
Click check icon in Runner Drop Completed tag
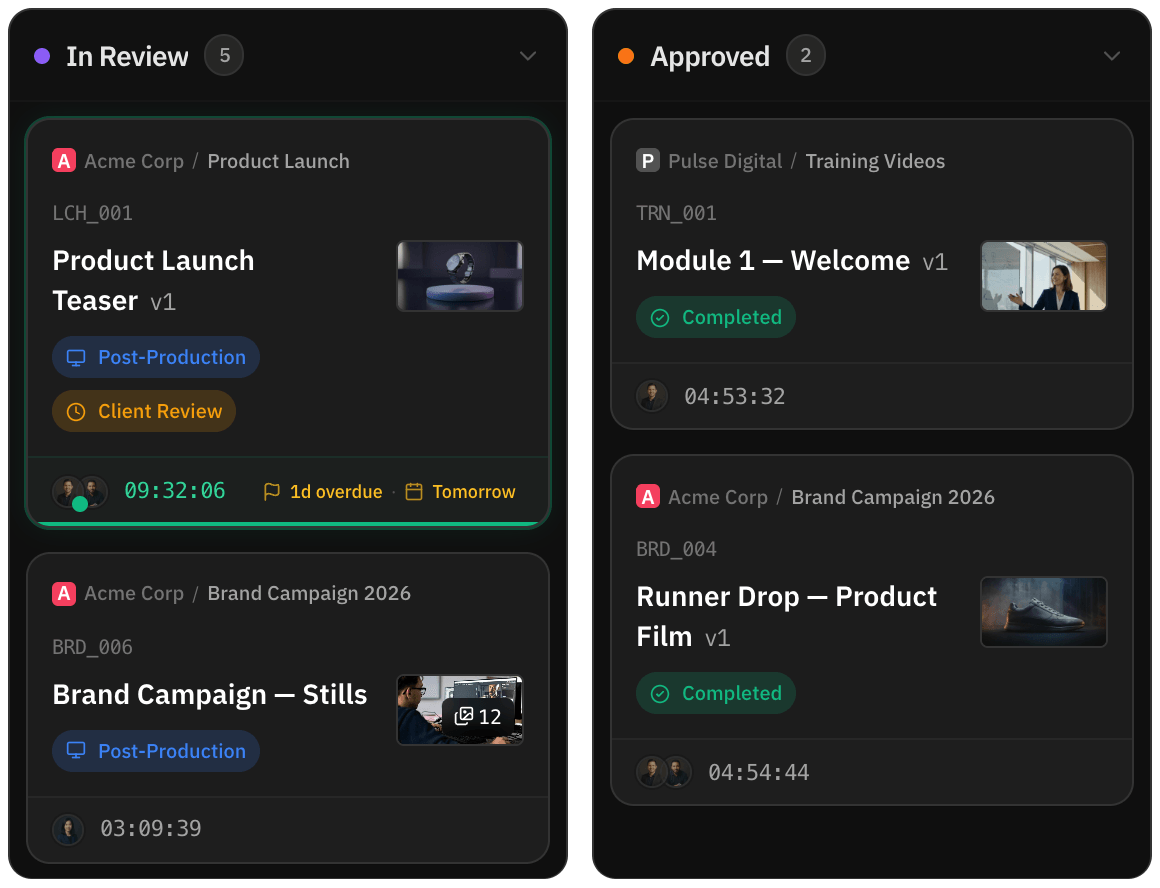[660, 694]
